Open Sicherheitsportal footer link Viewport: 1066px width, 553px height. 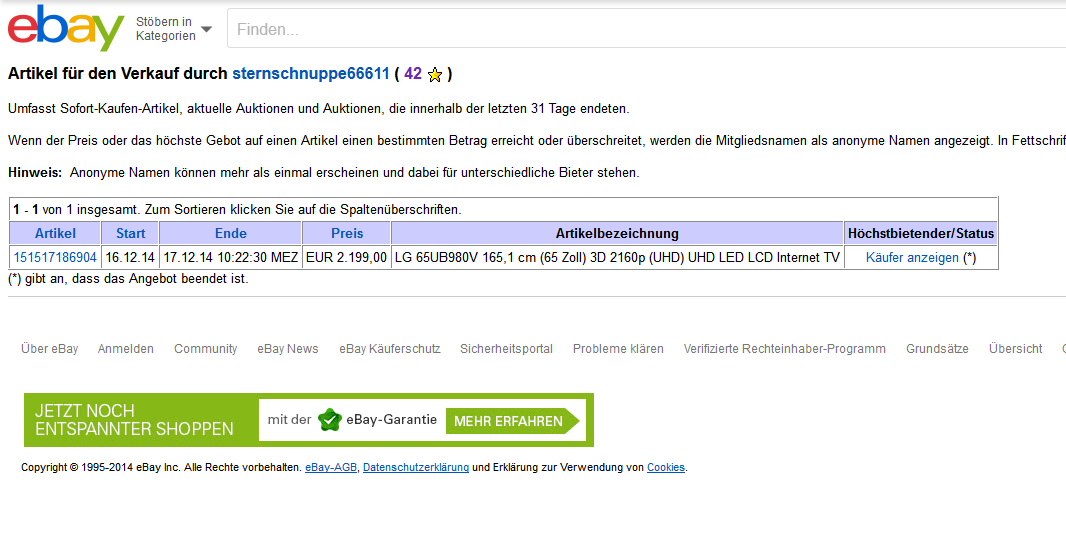(506, 349)
